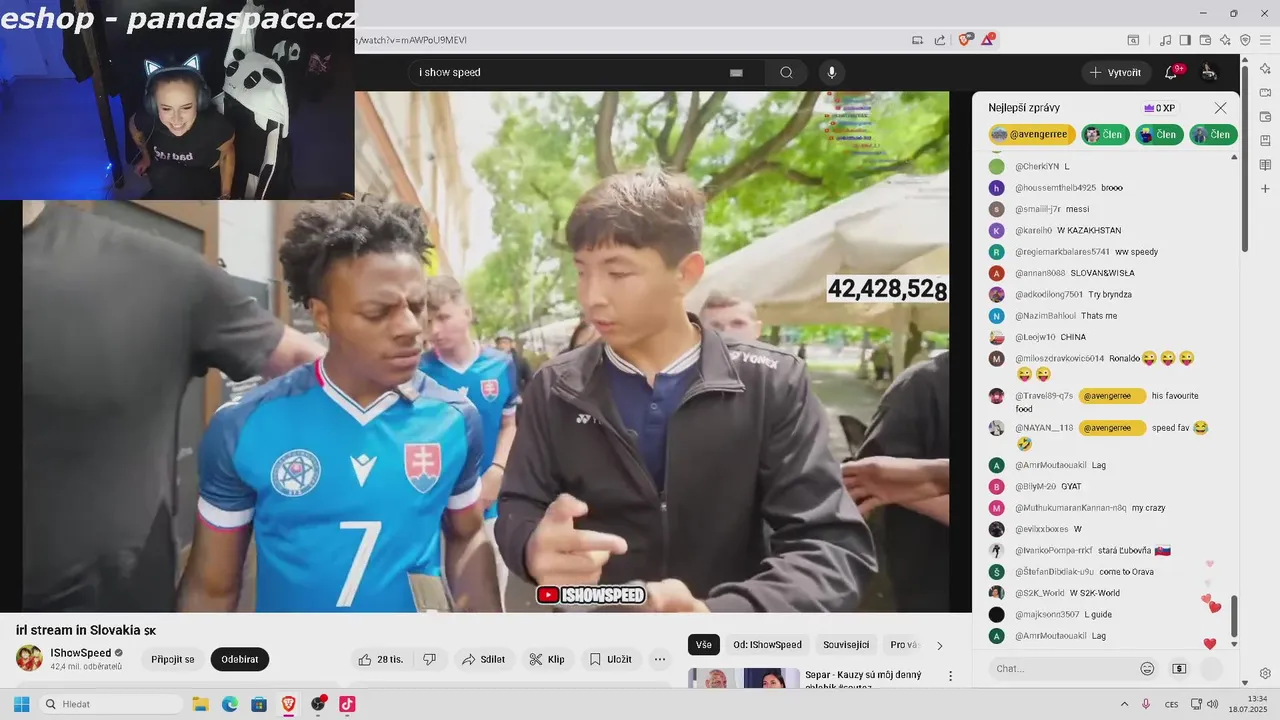Open the browser hamburger main menu
The width and height of the screenshot is (1280, 720).
(x=1266, y=40)
